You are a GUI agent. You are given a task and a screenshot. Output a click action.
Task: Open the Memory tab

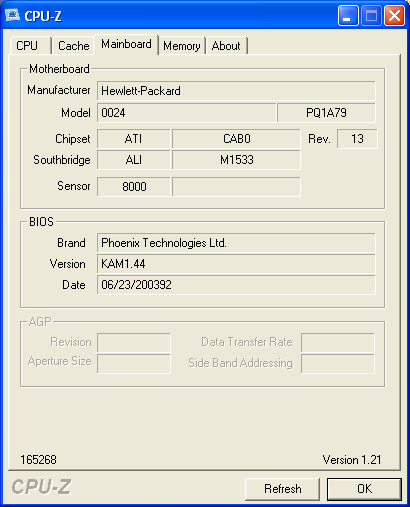point(182,46)
